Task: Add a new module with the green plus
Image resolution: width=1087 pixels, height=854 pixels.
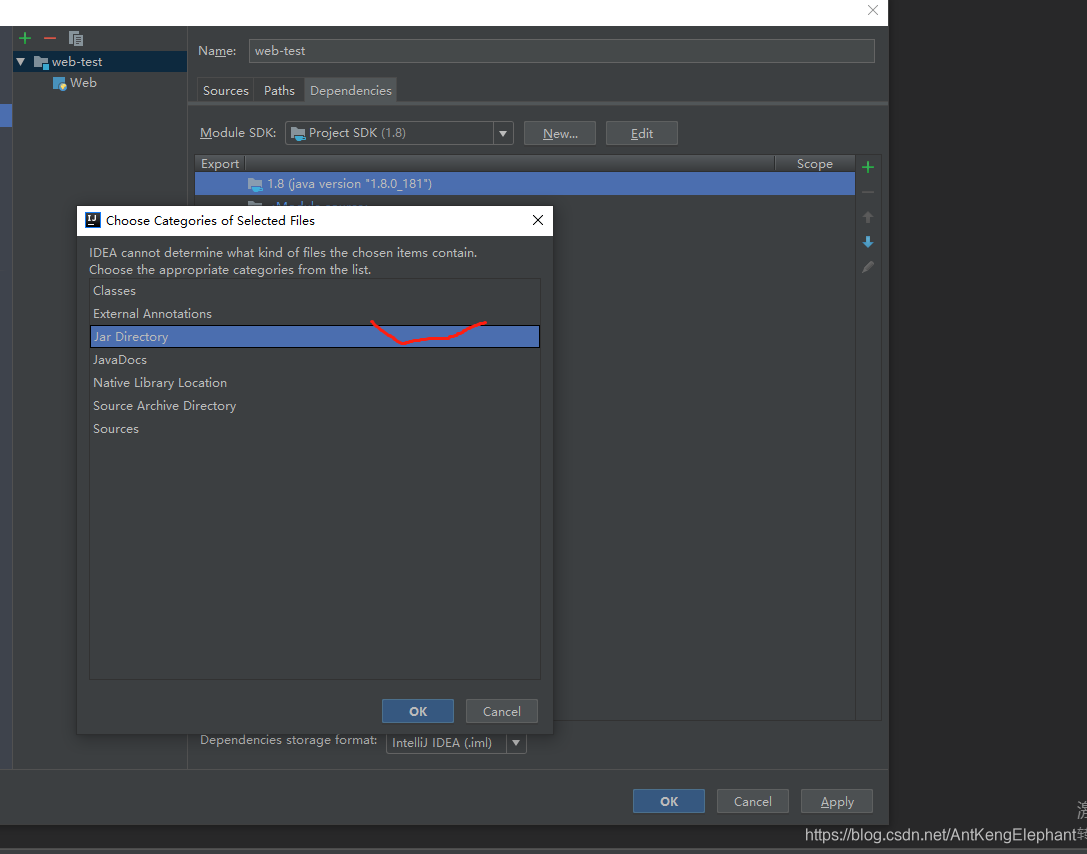Action: coord(25,38)
